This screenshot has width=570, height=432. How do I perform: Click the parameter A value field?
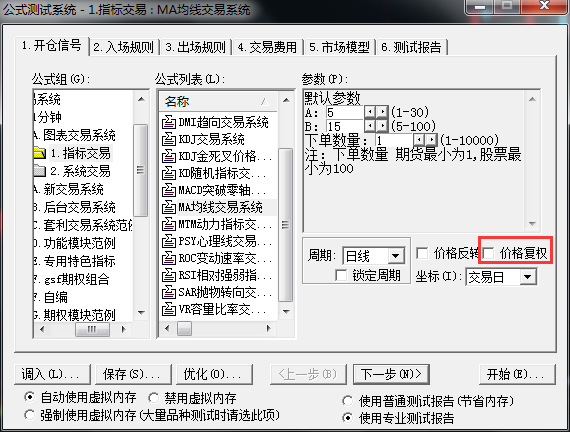[345, 112]
